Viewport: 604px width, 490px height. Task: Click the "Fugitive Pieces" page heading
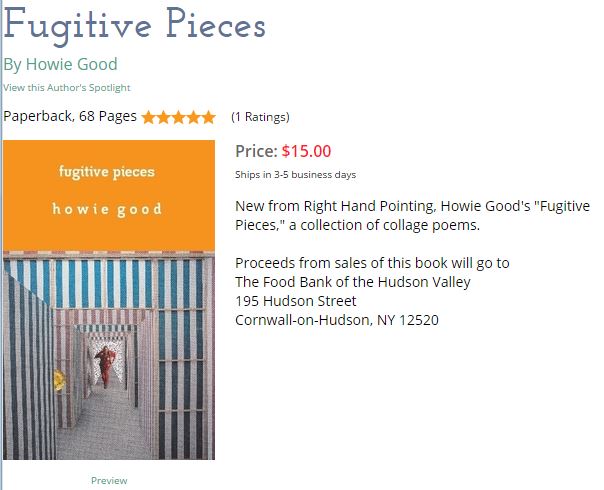pos(135,25)
